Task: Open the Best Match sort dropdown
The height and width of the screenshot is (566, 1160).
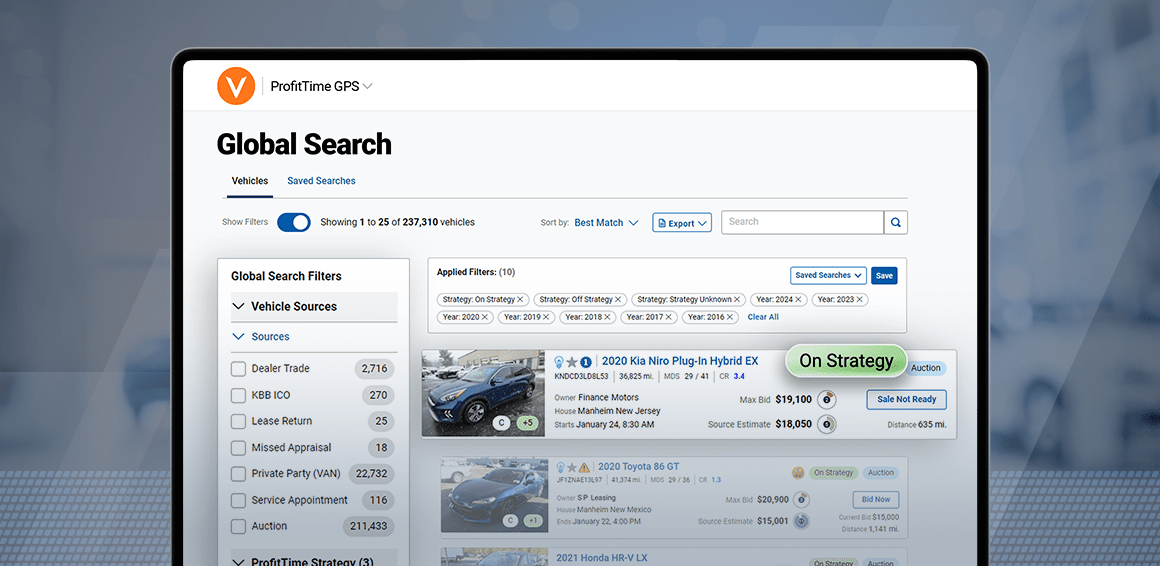Action: (606, 223)
